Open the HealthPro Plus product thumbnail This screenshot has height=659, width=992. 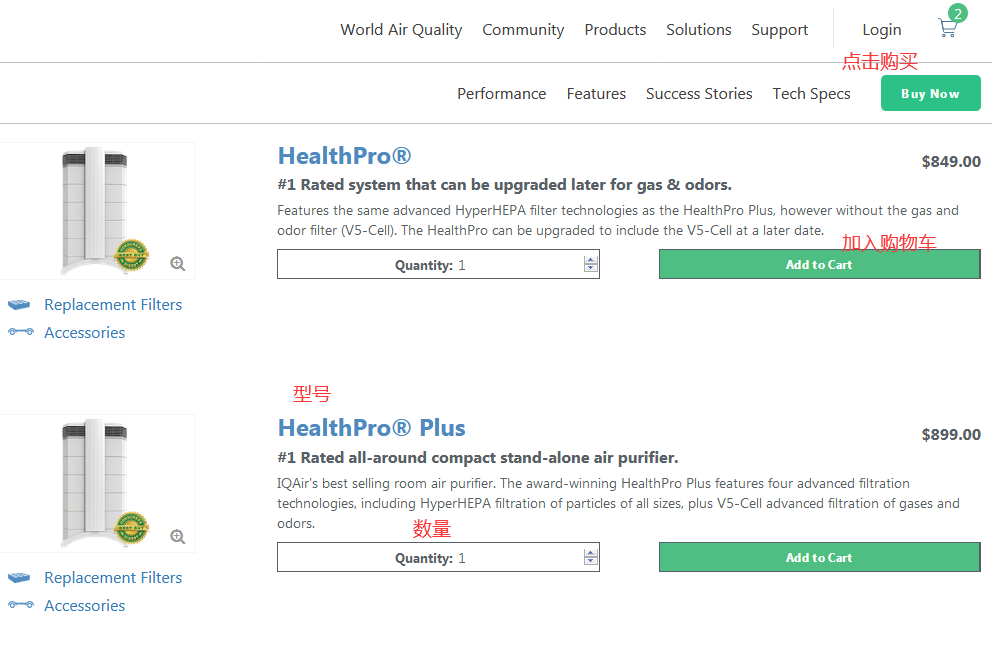95,482
